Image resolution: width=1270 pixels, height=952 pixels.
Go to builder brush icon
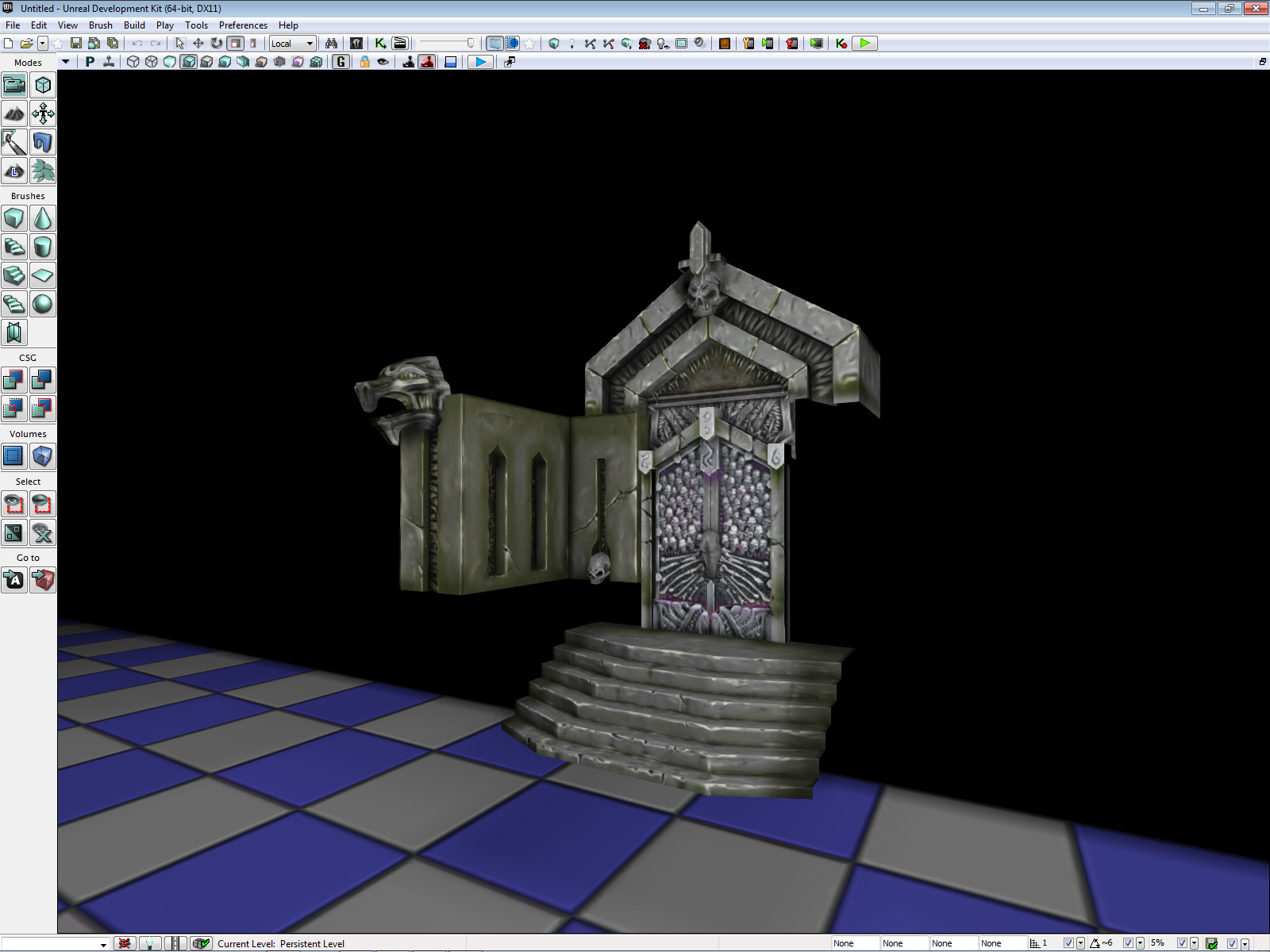tap(43, 580)
